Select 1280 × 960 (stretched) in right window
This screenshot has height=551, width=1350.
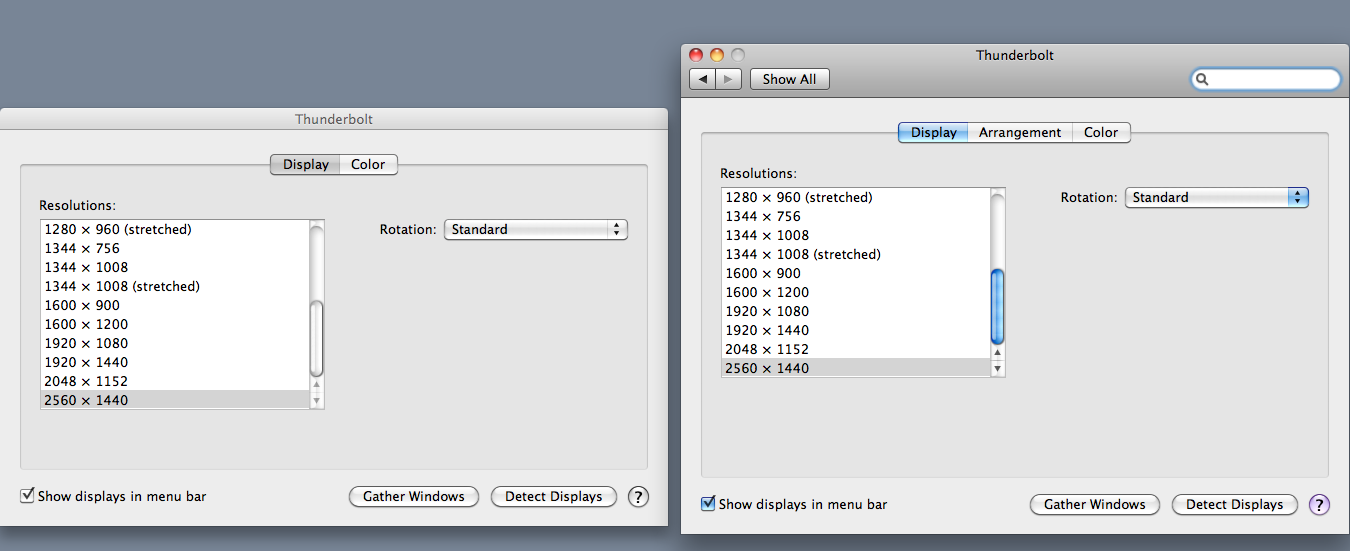pos(856,198)
